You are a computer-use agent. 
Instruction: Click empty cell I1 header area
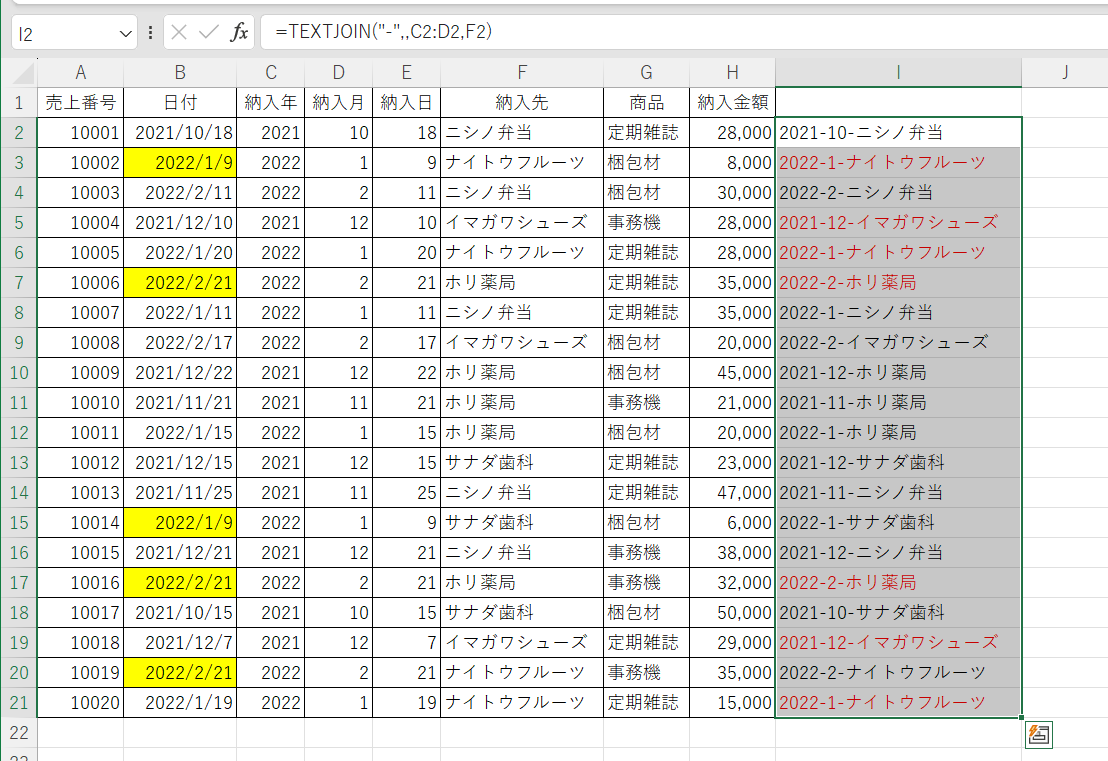tap(898, 102)
